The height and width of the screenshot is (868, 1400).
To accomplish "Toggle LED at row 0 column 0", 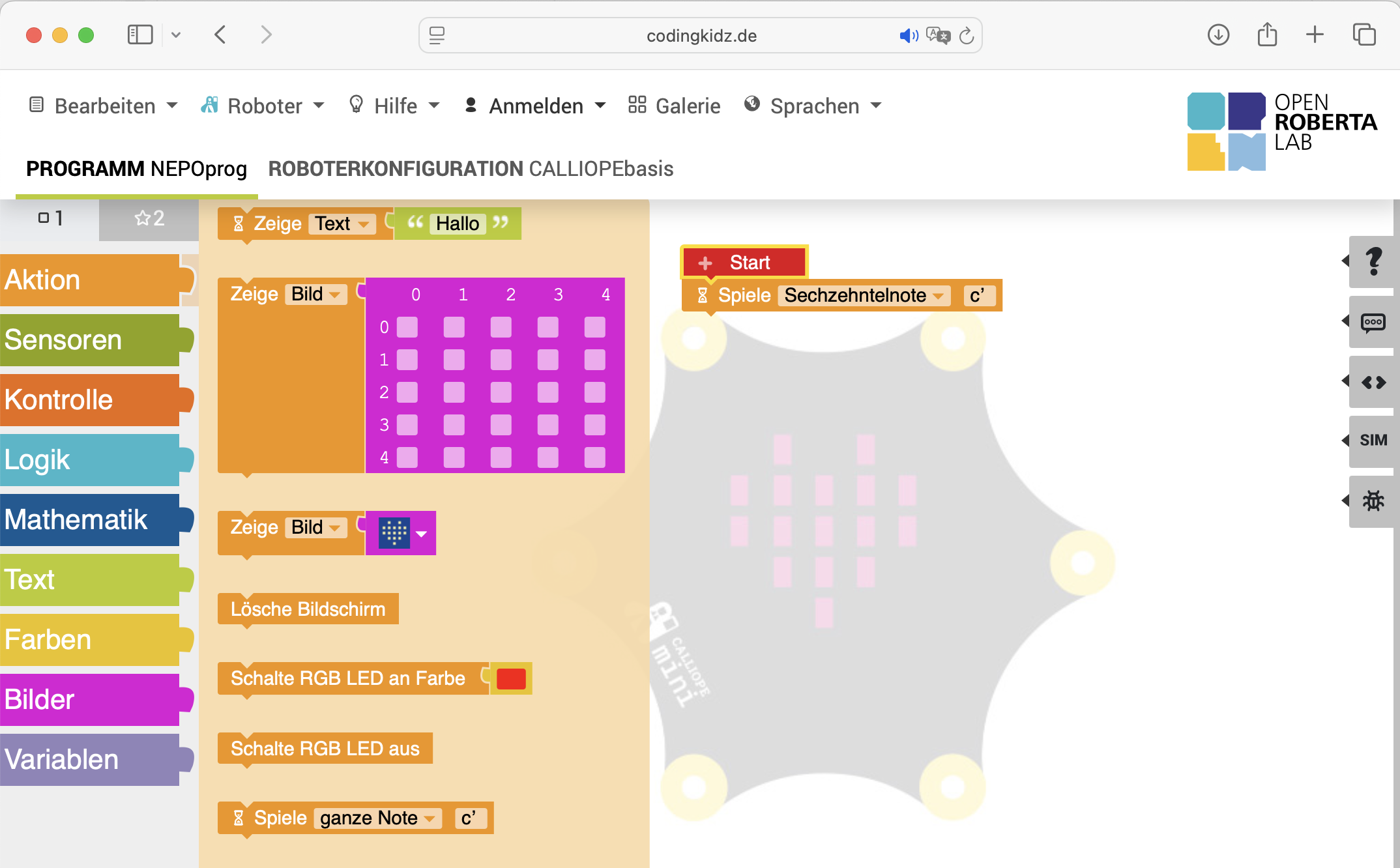I will [407, 327].
